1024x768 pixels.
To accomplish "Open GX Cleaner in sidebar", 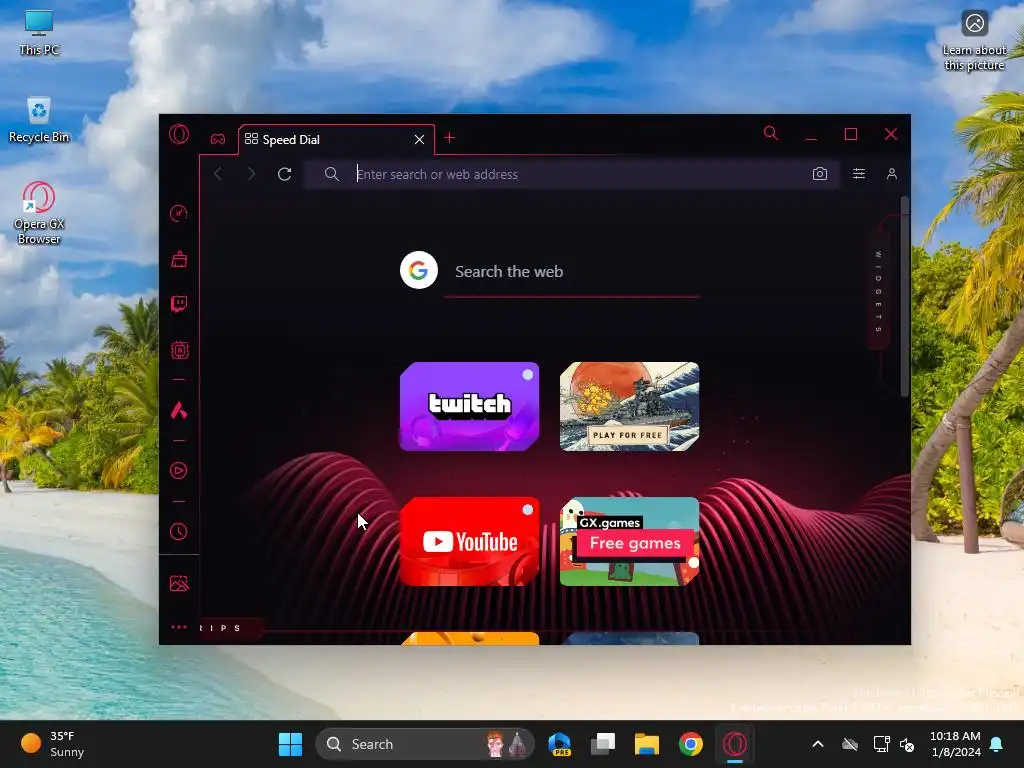I will click(179, 259).
